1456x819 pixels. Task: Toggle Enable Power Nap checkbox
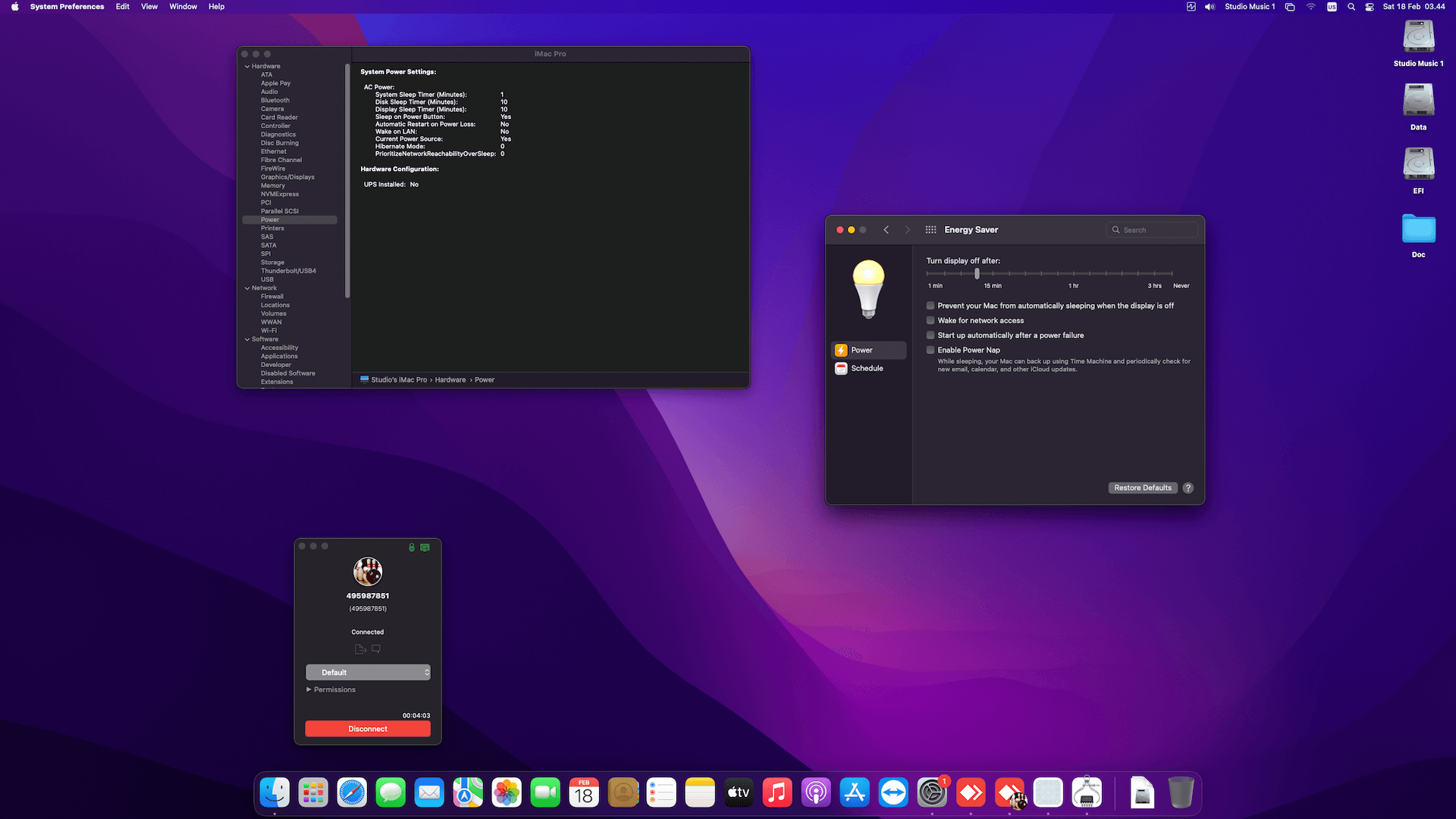[x=930, y=350]
